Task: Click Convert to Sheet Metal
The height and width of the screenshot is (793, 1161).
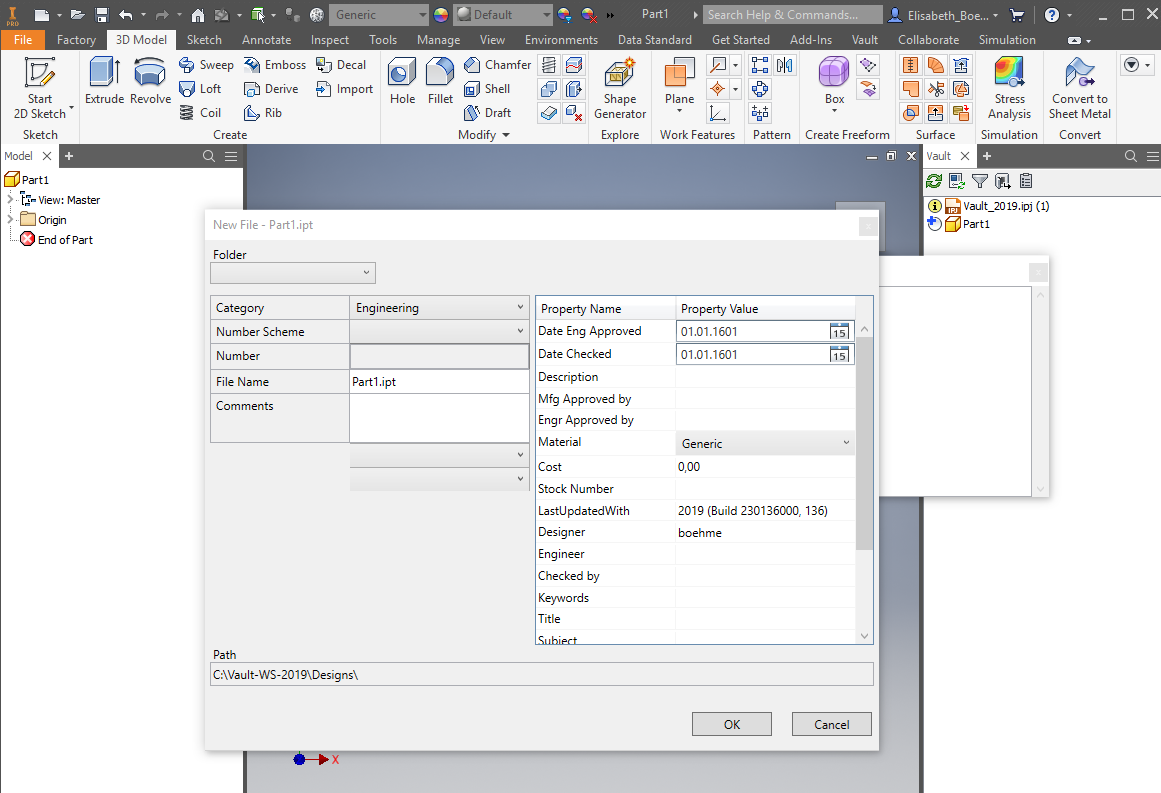Action: pos(1079,86)
